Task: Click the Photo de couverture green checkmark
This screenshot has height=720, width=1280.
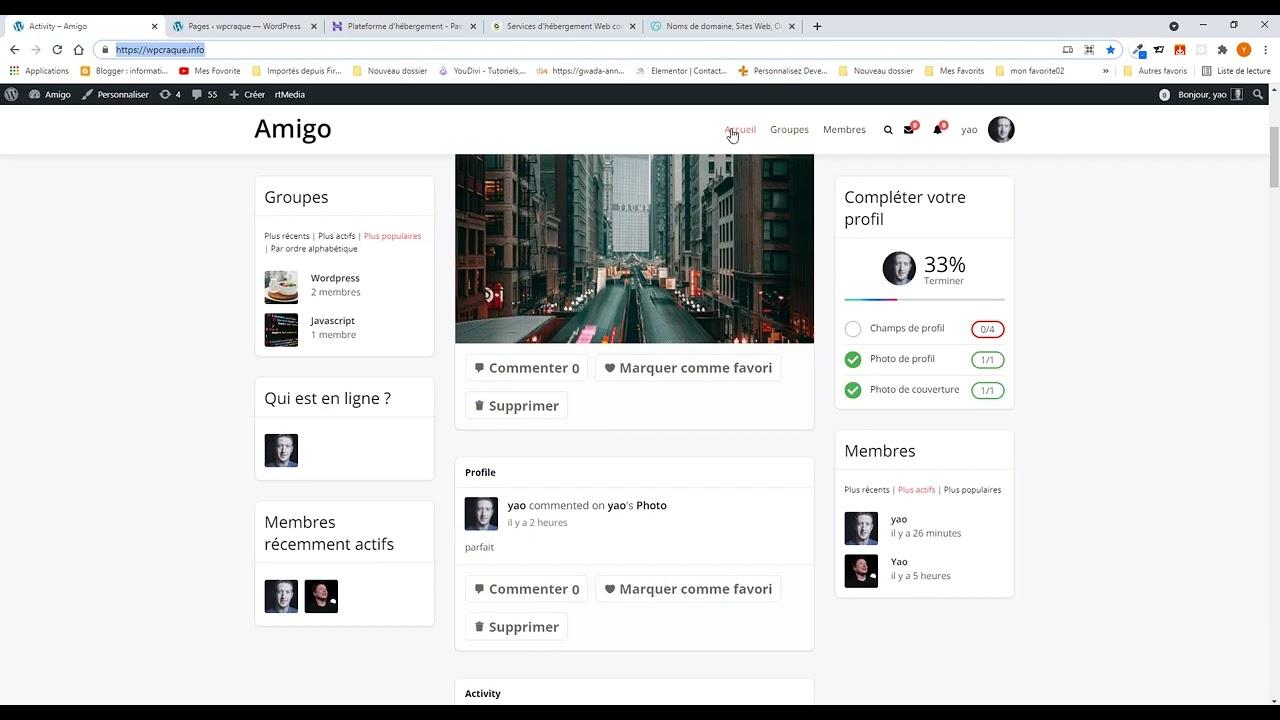Action: coord(853,390)
